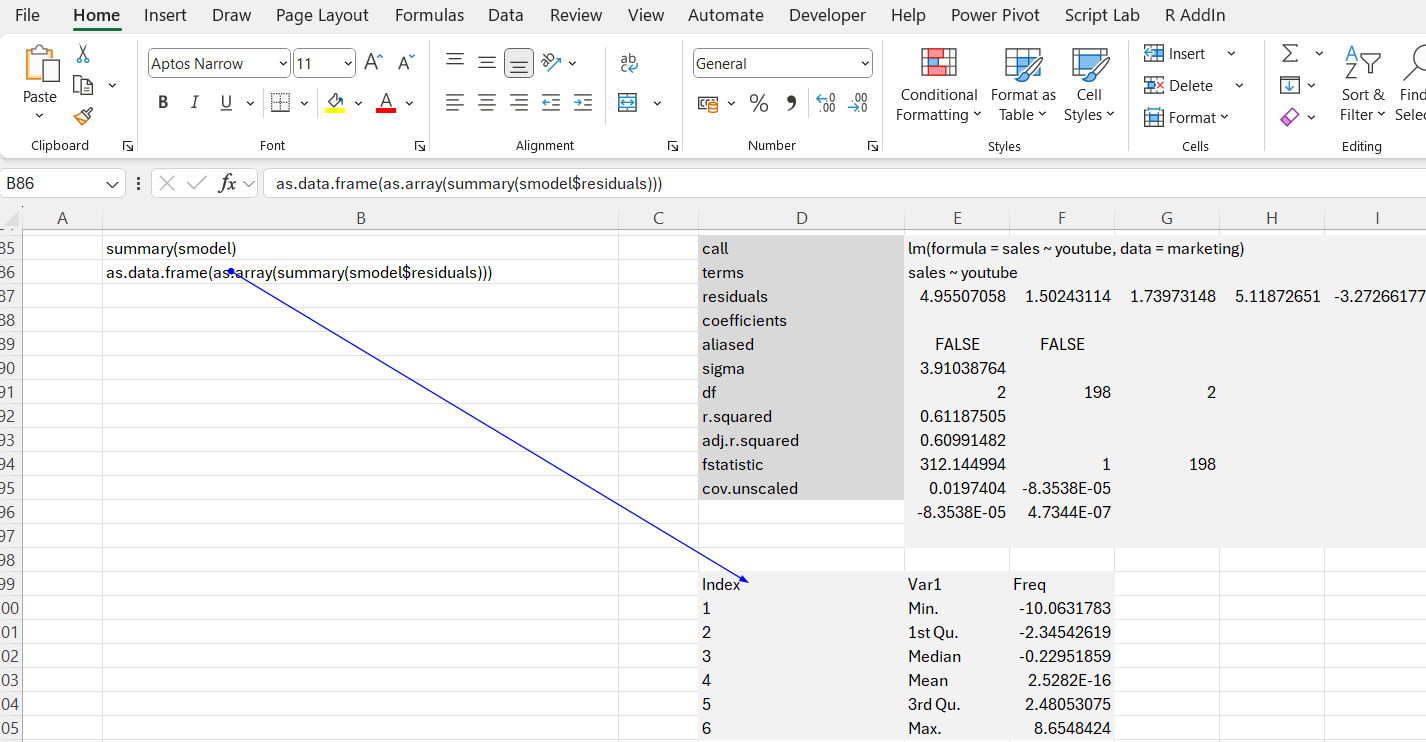The height and width of the screenshot is (742, 1426).
Task: Open the R AddIn tab
Action: point(1195,15)
